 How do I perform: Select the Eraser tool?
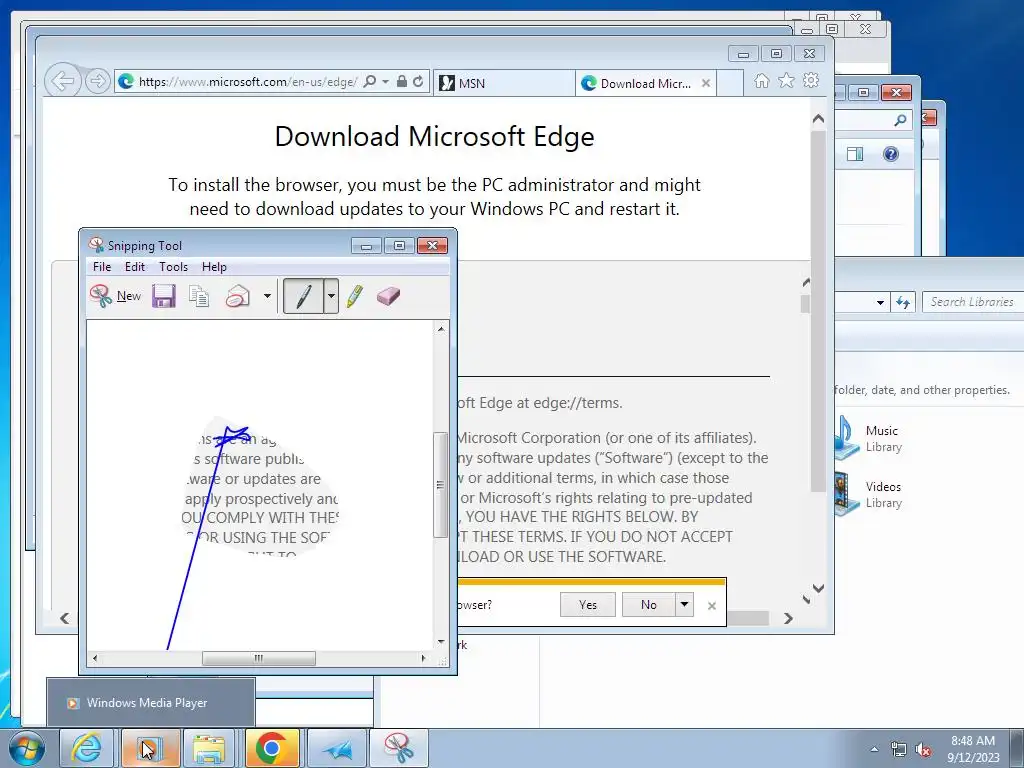(x=388, y=296)
